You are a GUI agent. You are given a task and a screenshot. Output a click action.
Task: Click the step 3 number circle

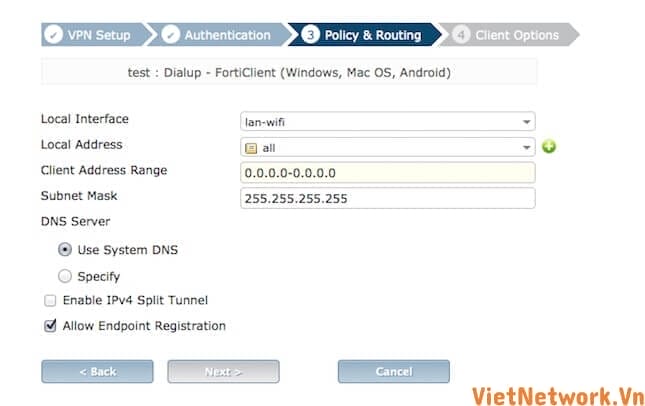311,35
